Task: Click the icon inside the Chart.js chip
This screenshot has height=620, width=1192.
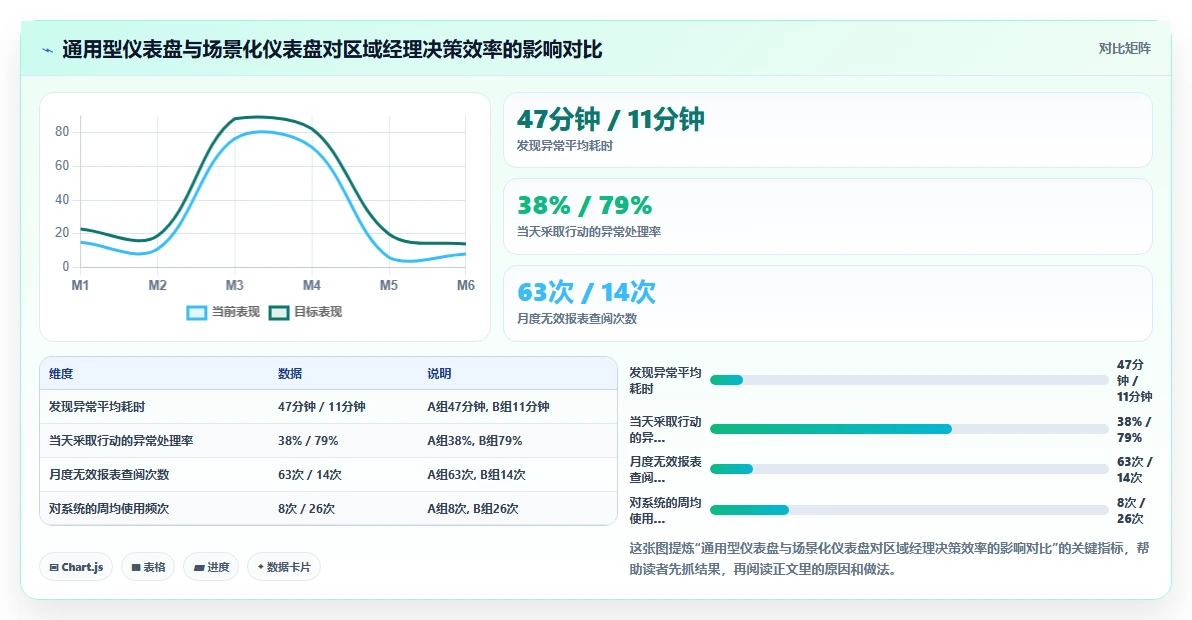Action: 54,568
